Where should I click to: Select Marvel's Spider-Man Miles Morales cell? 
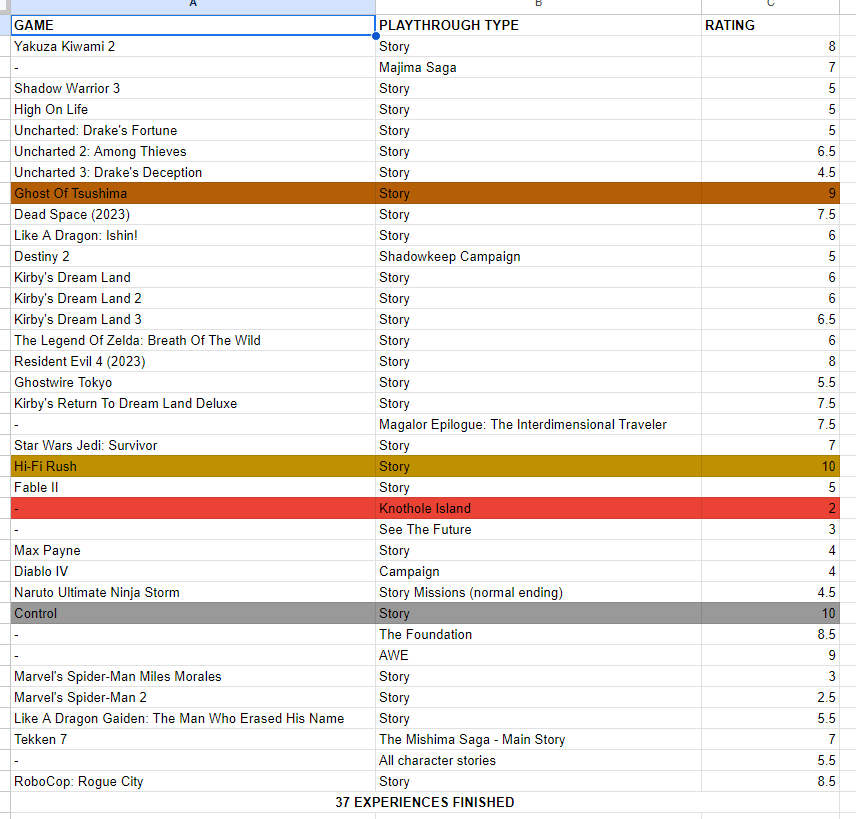[x=193, y=677]
